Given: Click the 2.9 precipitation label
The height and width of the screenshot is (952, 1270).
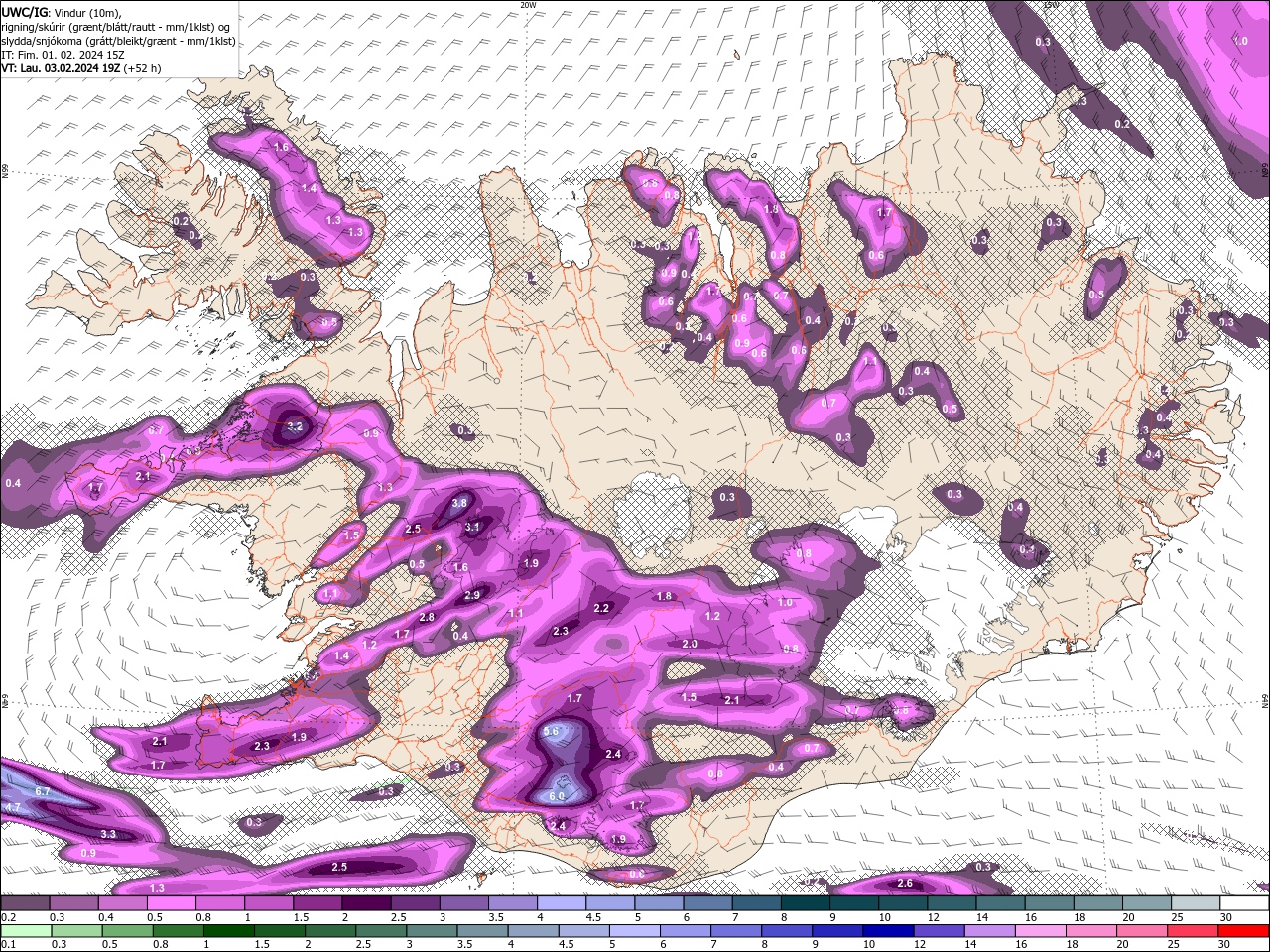Looking at the screenshot, I should (472, 595).
